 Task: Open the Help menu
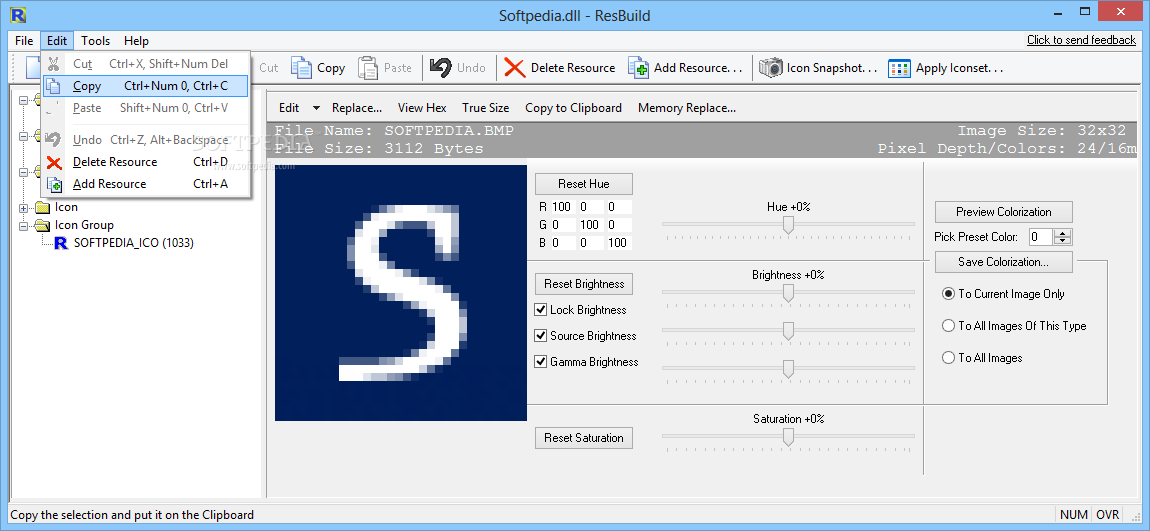pyautogui.click(x=136, y=40)
